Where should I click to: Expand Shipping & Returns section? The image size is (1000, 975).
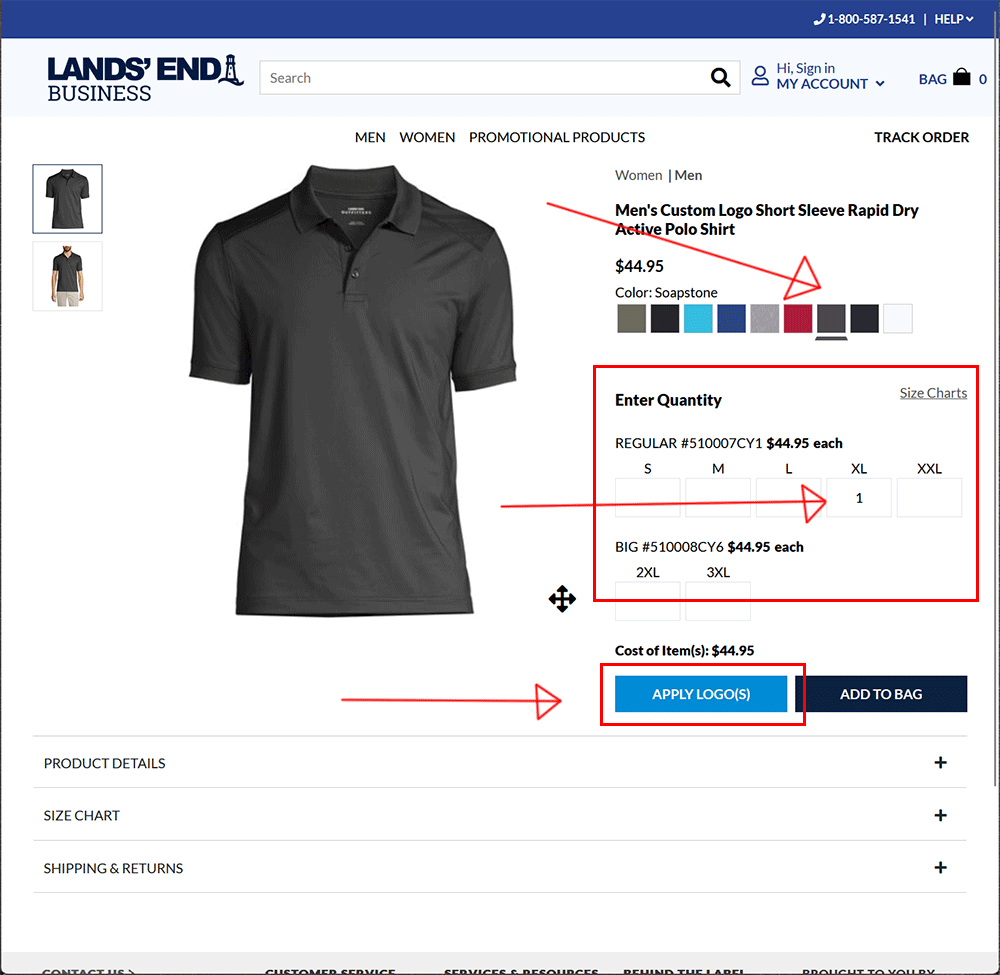click(x=500, y=867)
